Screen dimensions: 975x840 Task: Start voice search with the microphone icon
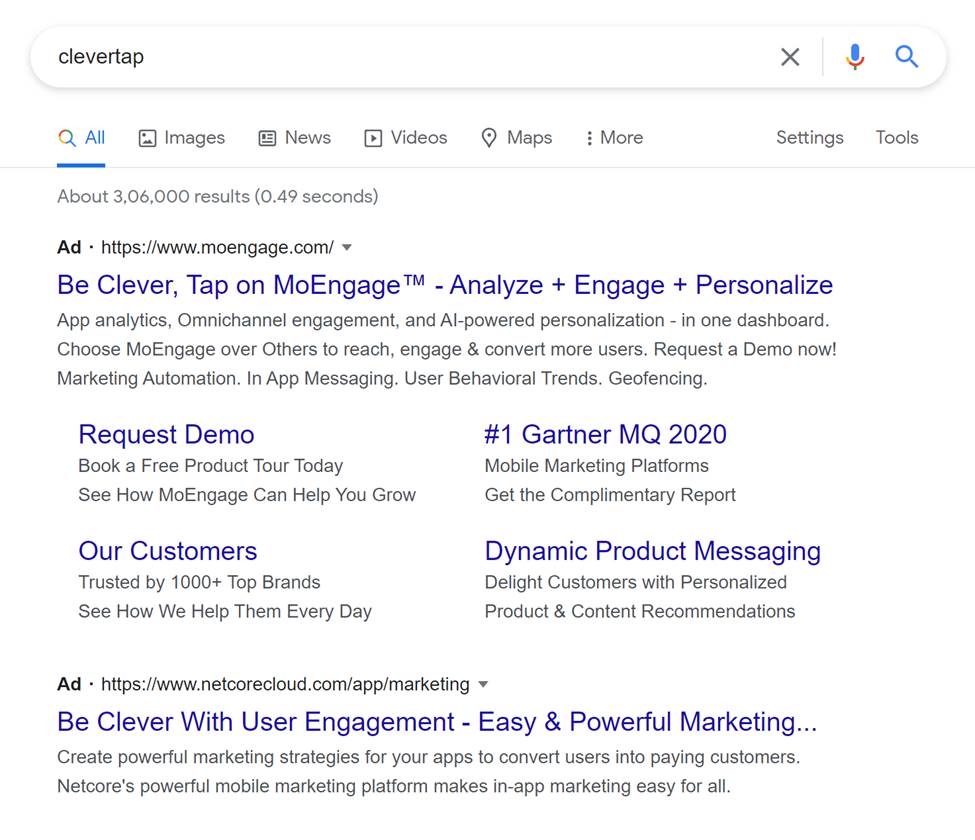tap(855, 57)
